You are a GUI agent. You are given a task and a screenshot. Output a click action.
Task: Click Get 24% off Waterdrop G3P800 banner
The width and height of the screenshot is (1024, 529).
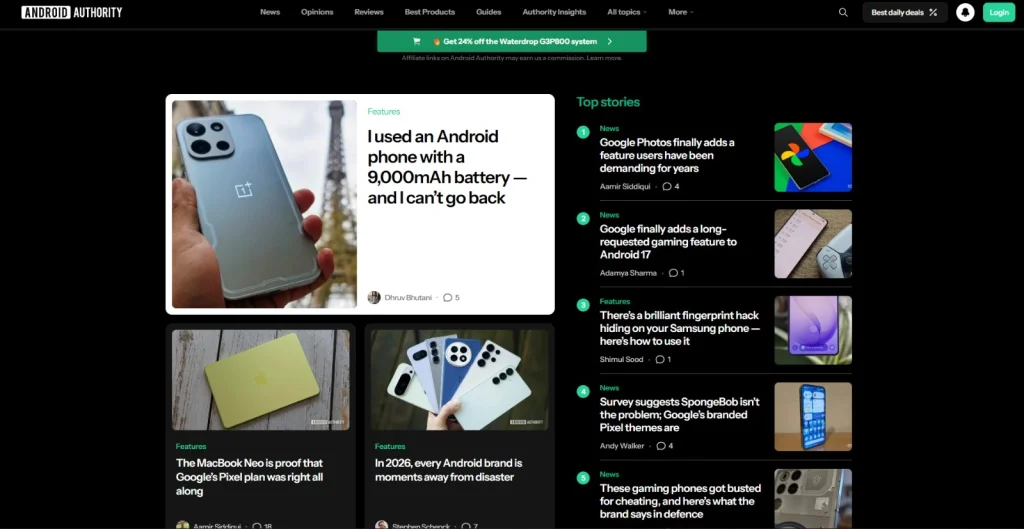511,41
